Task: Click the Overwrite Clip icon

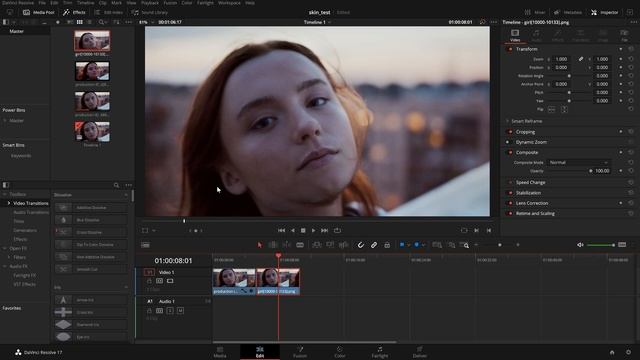Action: pos(330,245)
